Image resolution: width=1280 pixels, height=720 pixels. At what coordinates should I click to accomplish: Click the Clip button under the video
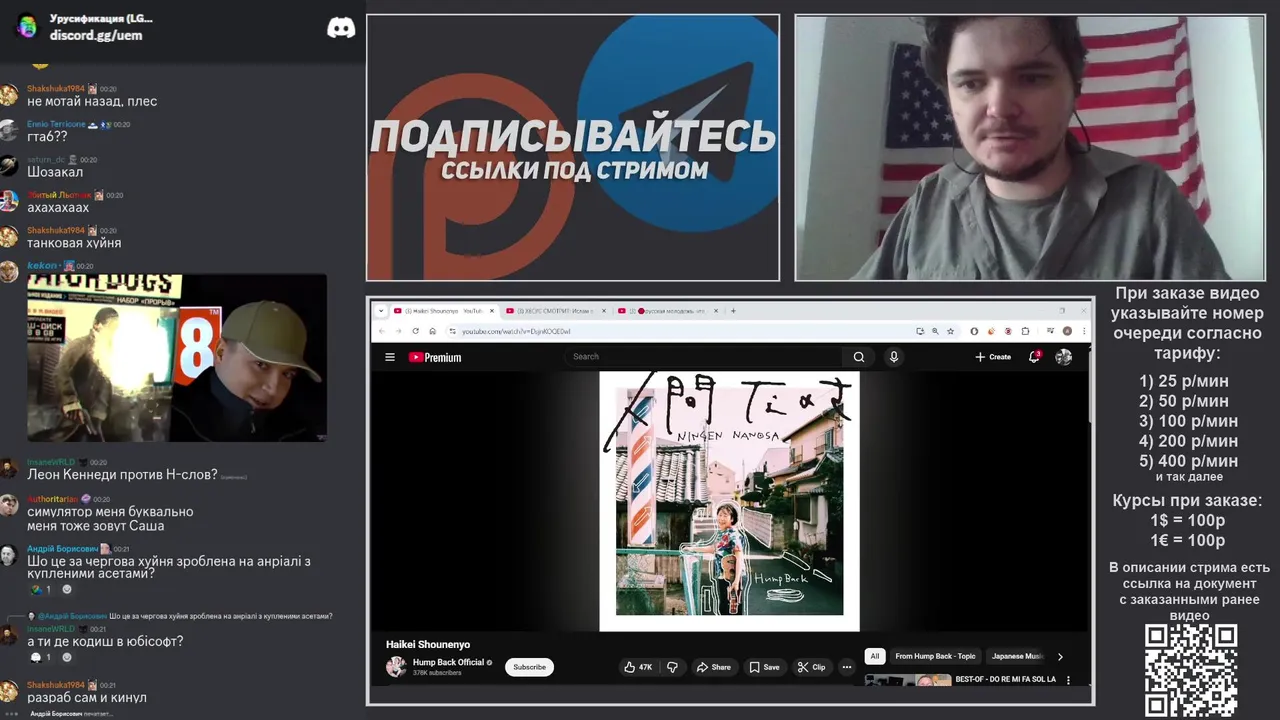(812, 667)
